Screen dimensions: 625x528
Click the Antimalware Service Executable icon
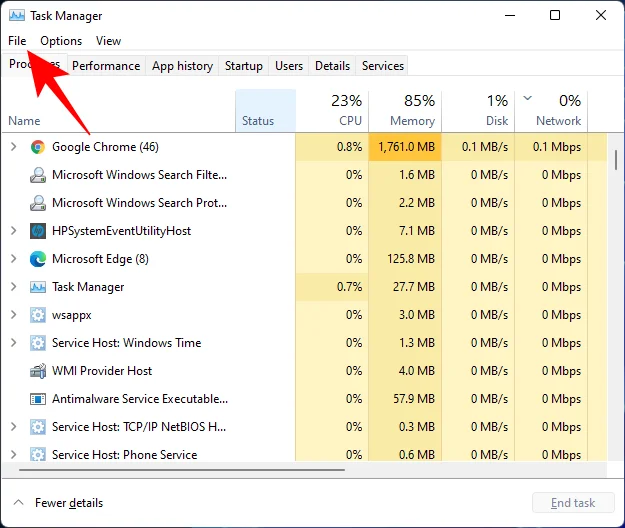click(x=38, y=399)
